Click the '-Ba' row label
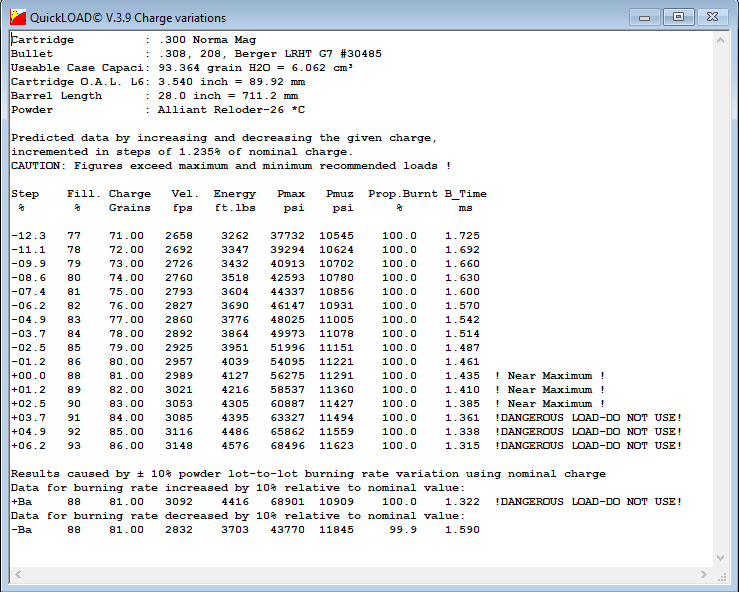 (21, 530)
